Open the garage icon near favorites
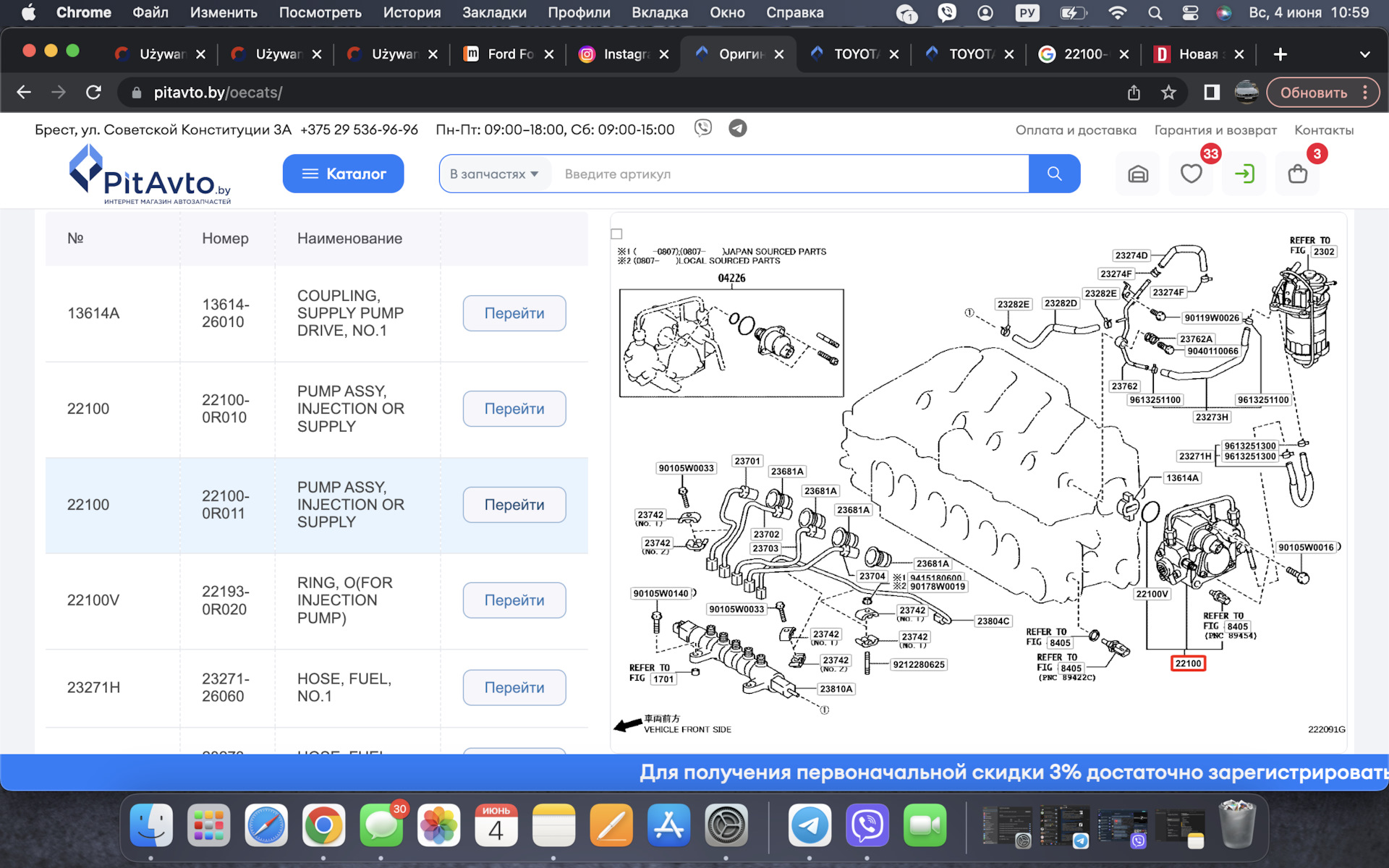 point(1138,174)
